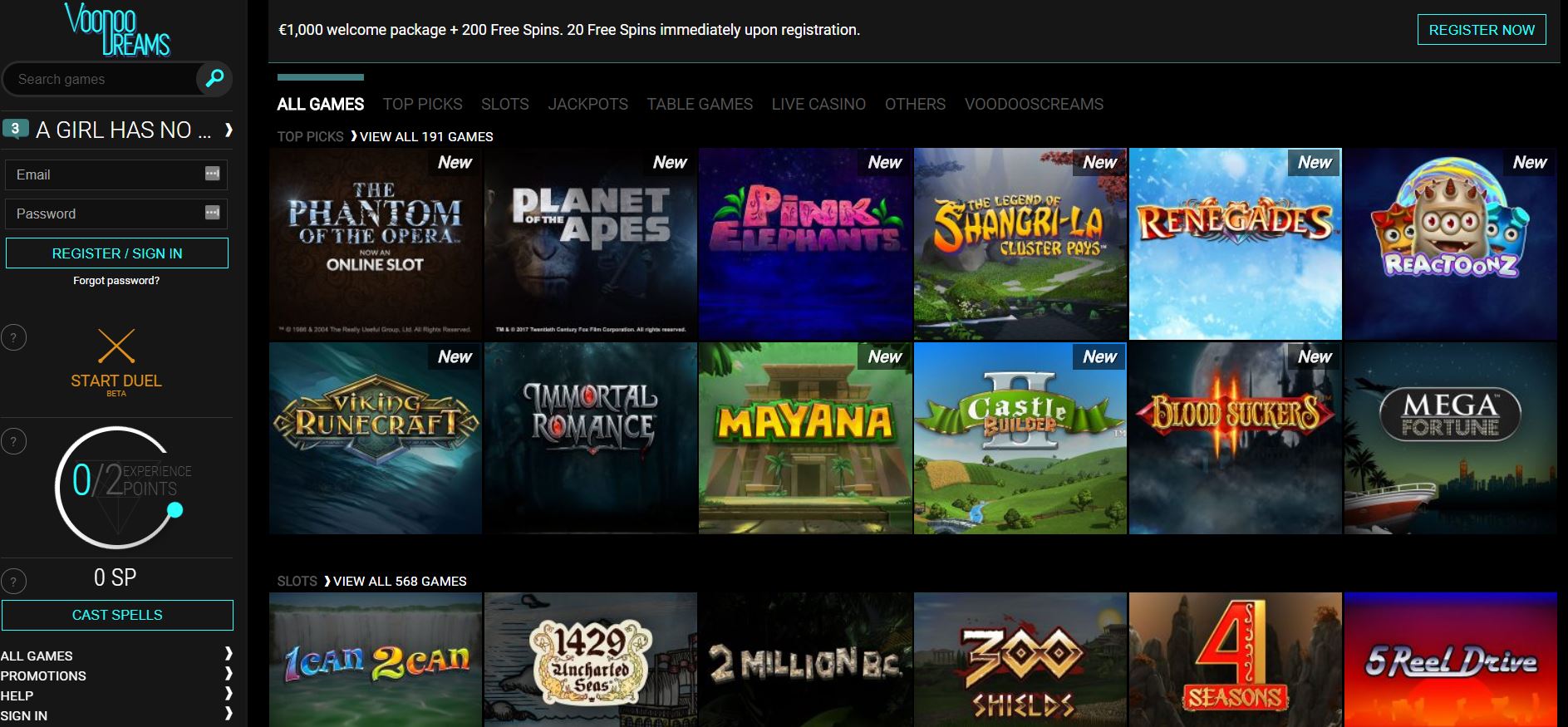Focus the Email input field
The image size is (1568, 727).
[x=116, y=174]
